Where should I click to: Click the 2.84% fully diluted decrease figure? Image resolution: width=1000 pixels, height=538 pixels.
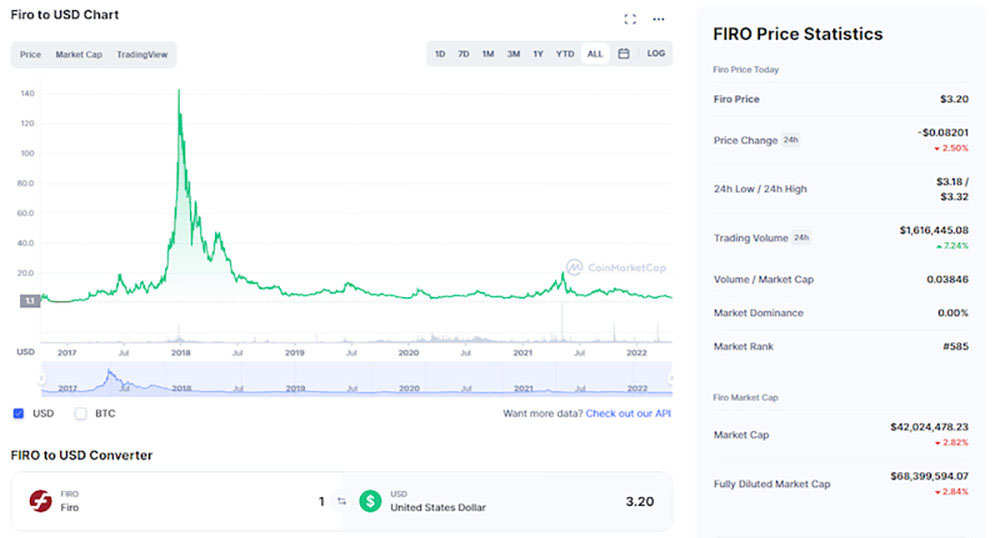pyautogui.click(x=952, y=492)
